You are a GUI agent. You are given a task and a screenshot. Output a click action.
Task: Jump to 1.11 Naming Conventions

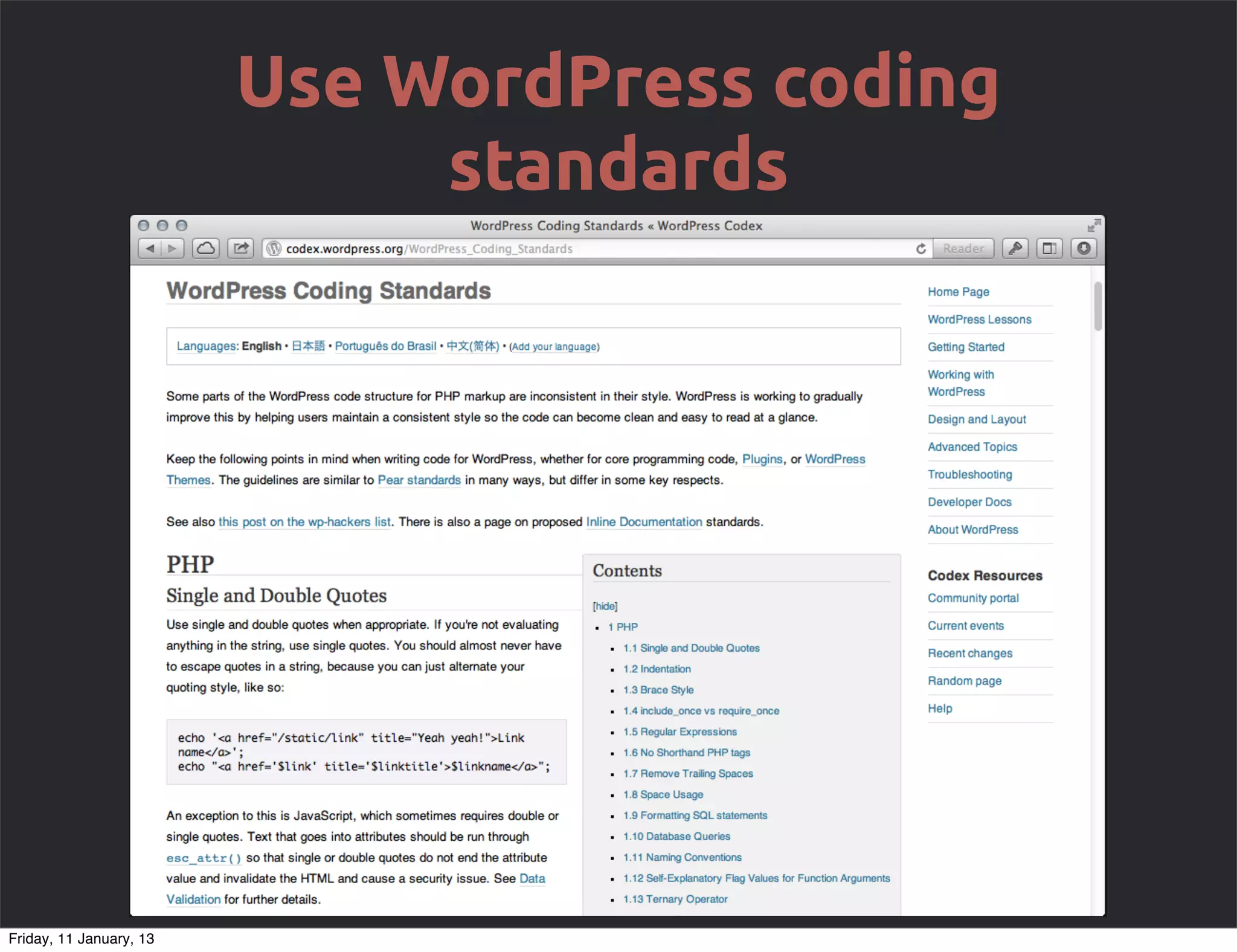[683, 858]
